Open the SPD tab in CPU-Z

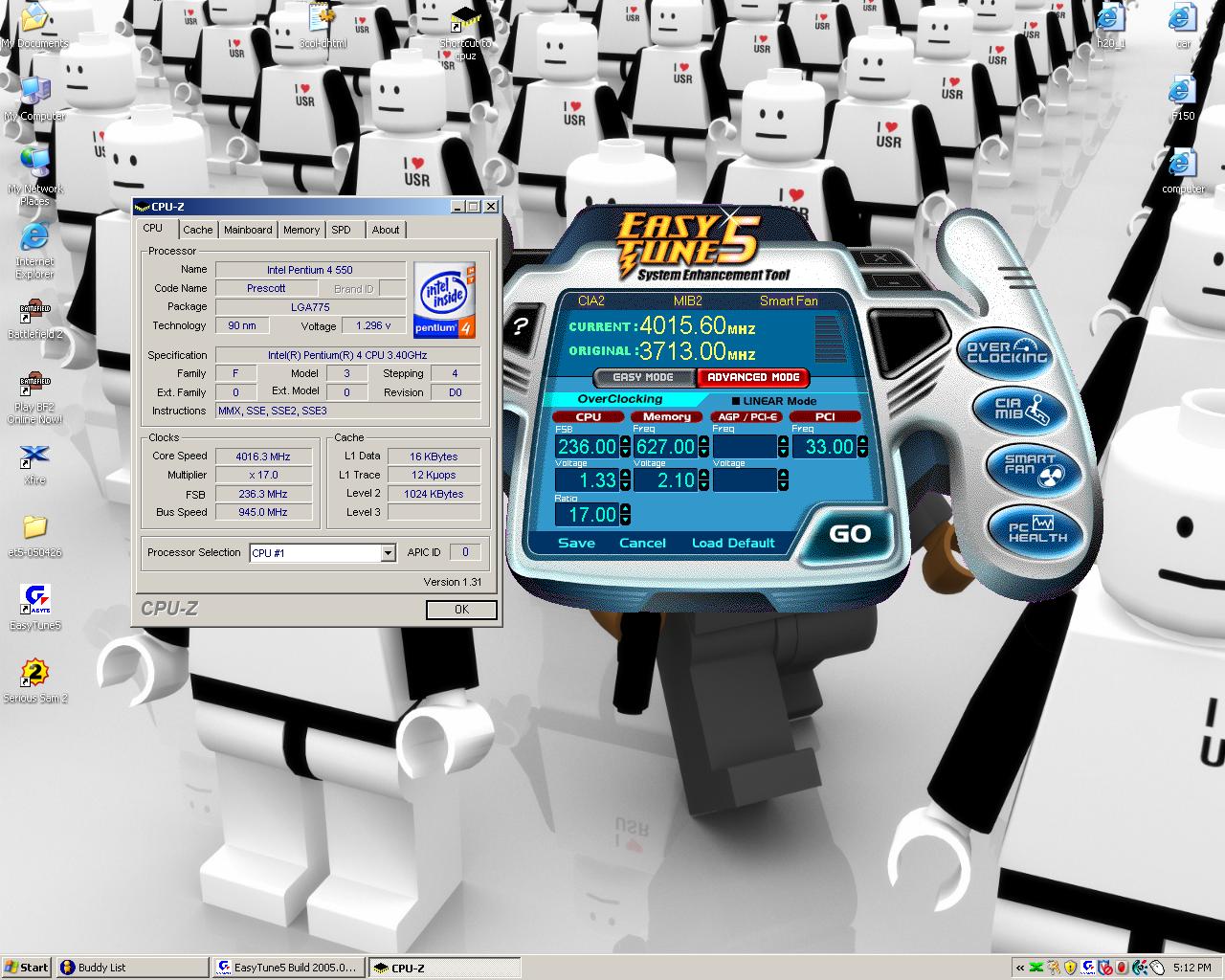pyautogui.click(x=342, y=230)
